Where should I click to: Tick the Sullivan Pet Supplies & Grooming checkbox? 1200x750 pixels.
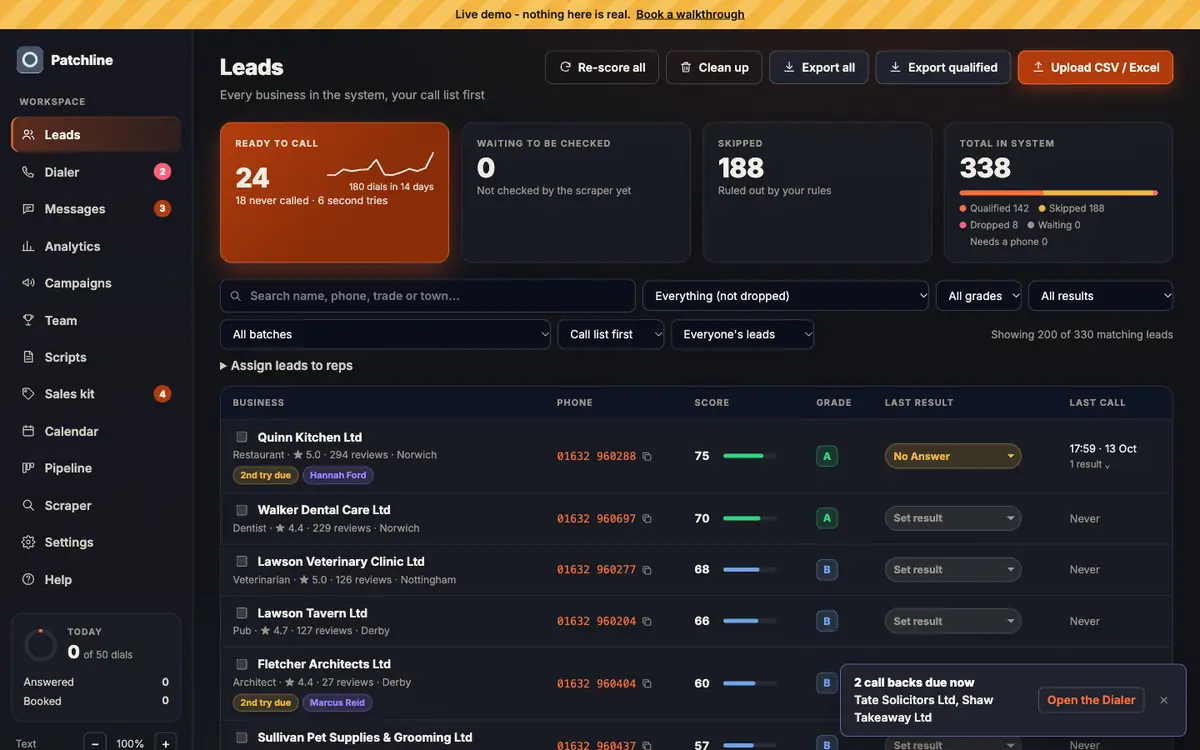click(x=241, y=737)
